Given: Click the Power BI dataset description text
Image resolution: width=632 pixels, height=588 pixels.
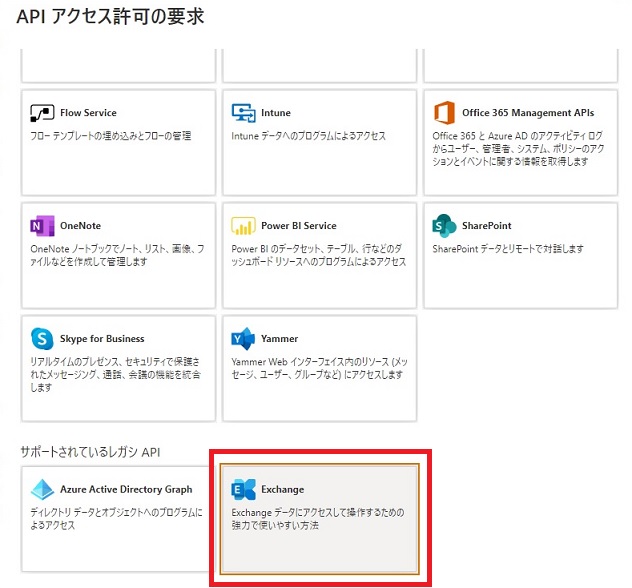Looking at the screenshot, I should pyautogui.click(x=318, y=255).
